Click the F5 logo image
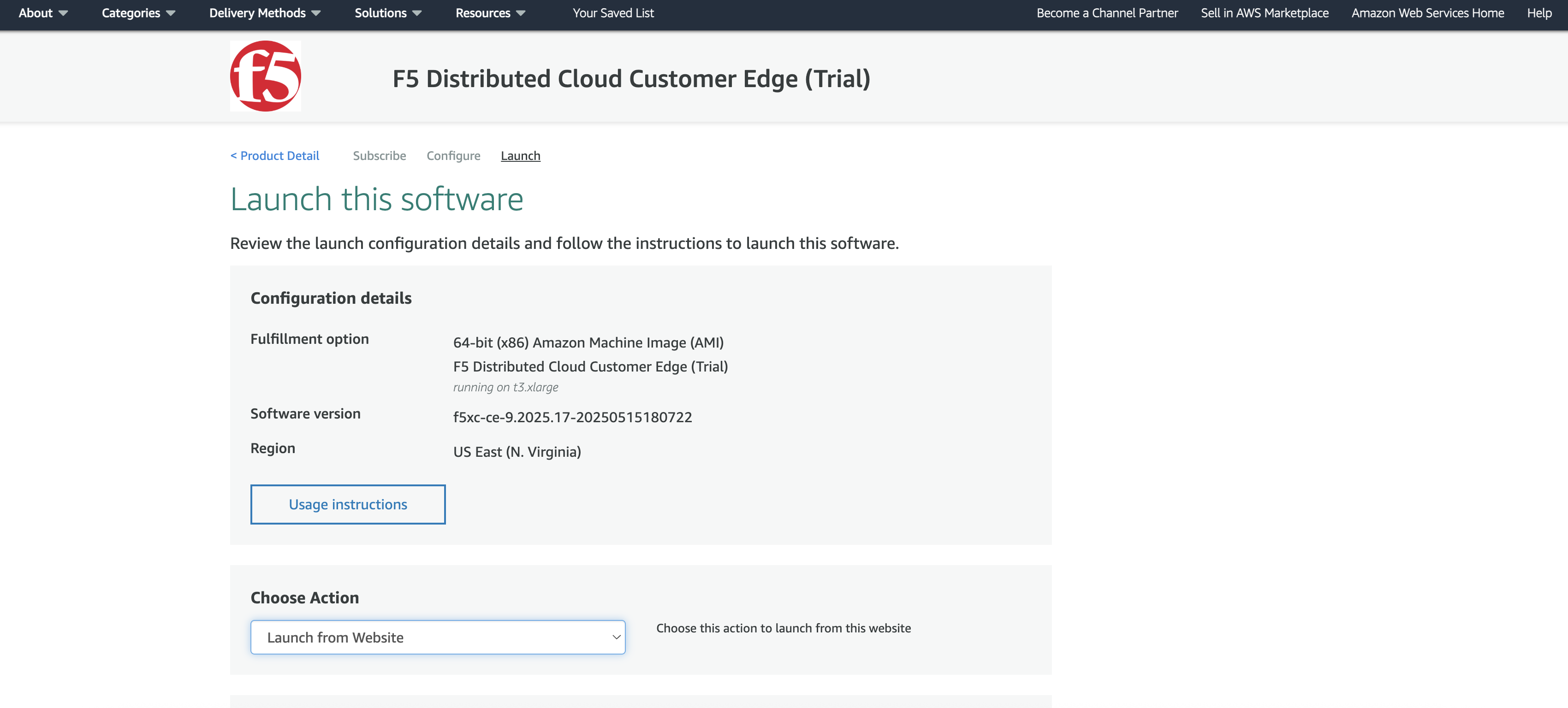The width and height of the screenshot is (1568, 708). 265,76
